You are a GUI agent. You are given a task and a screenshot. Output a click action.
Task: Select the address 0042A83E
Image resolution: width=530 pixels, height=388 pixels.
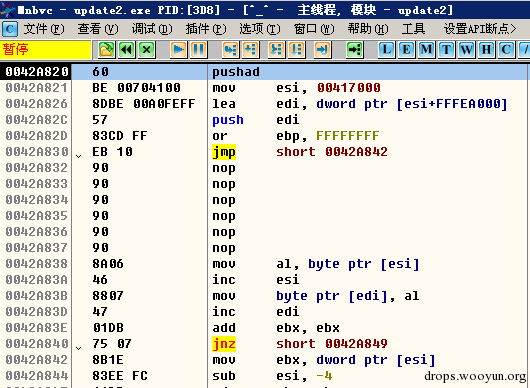(37, 328)
